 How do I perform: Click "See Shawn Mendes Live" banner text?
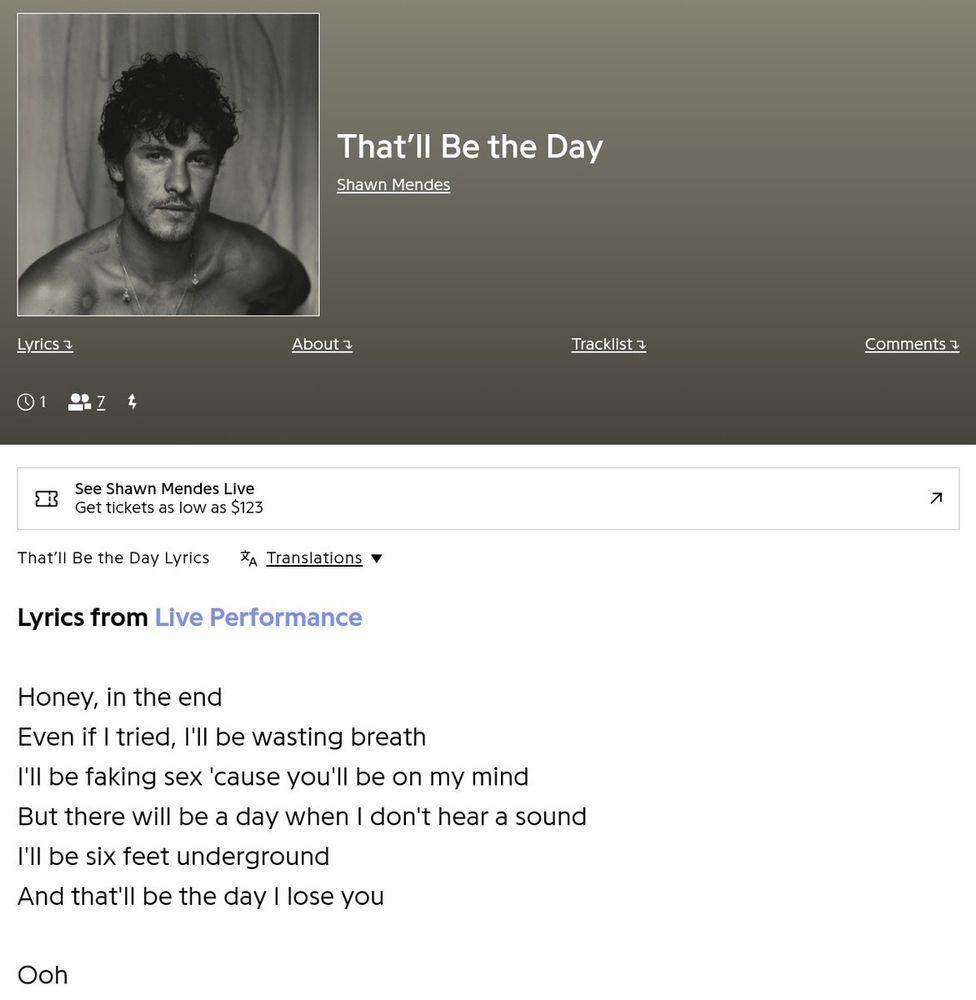(x=165, y=489)
